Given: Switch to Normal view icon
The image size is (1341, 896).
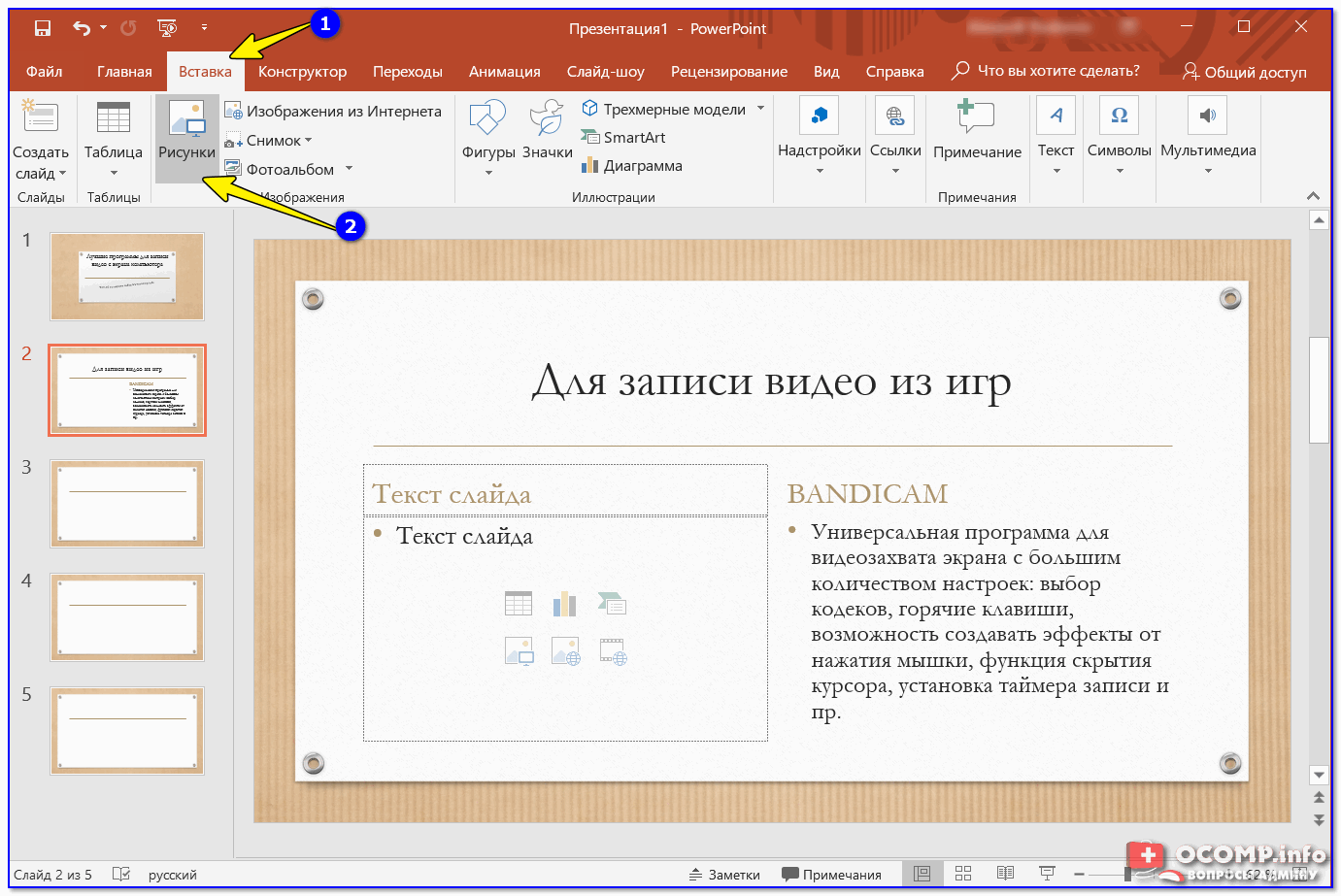Looking at the screenshot, I should click(922, 874).
